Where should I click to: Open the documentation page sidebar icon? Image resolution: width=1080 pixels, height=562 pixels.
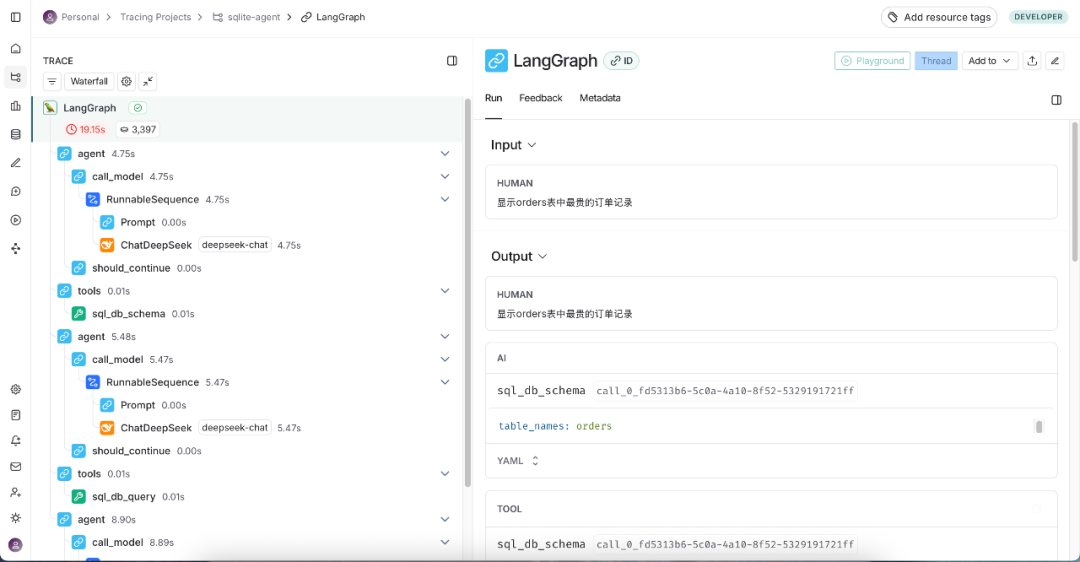(16, 415)
